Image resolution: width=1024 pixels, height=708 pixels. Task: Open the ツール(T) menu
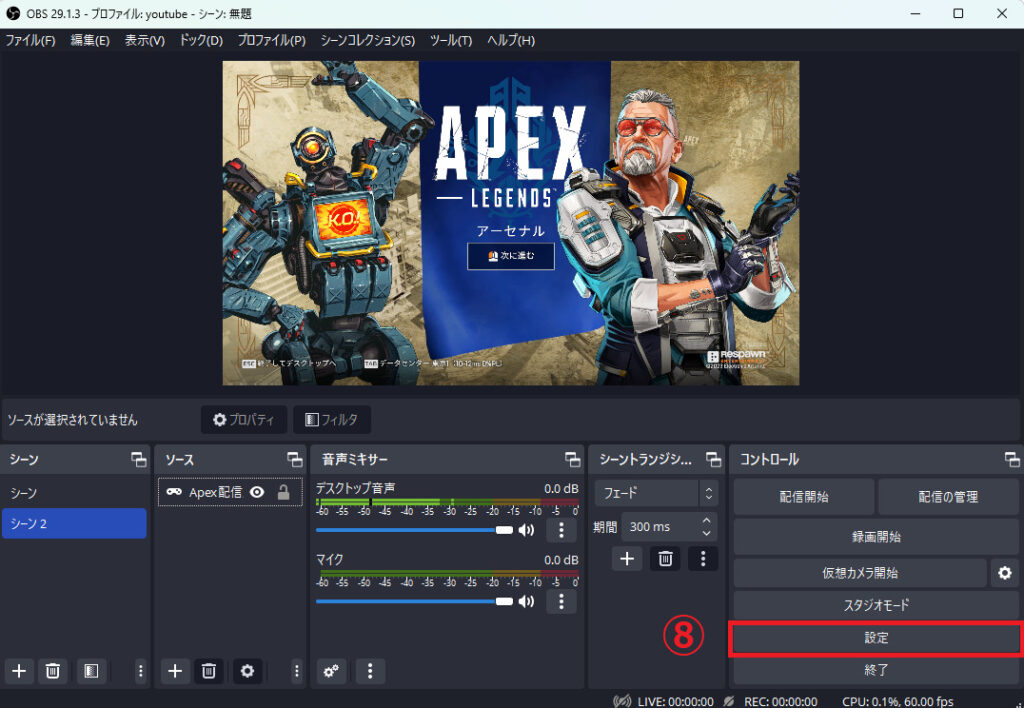pyautogui.click(x=451, y=40)
